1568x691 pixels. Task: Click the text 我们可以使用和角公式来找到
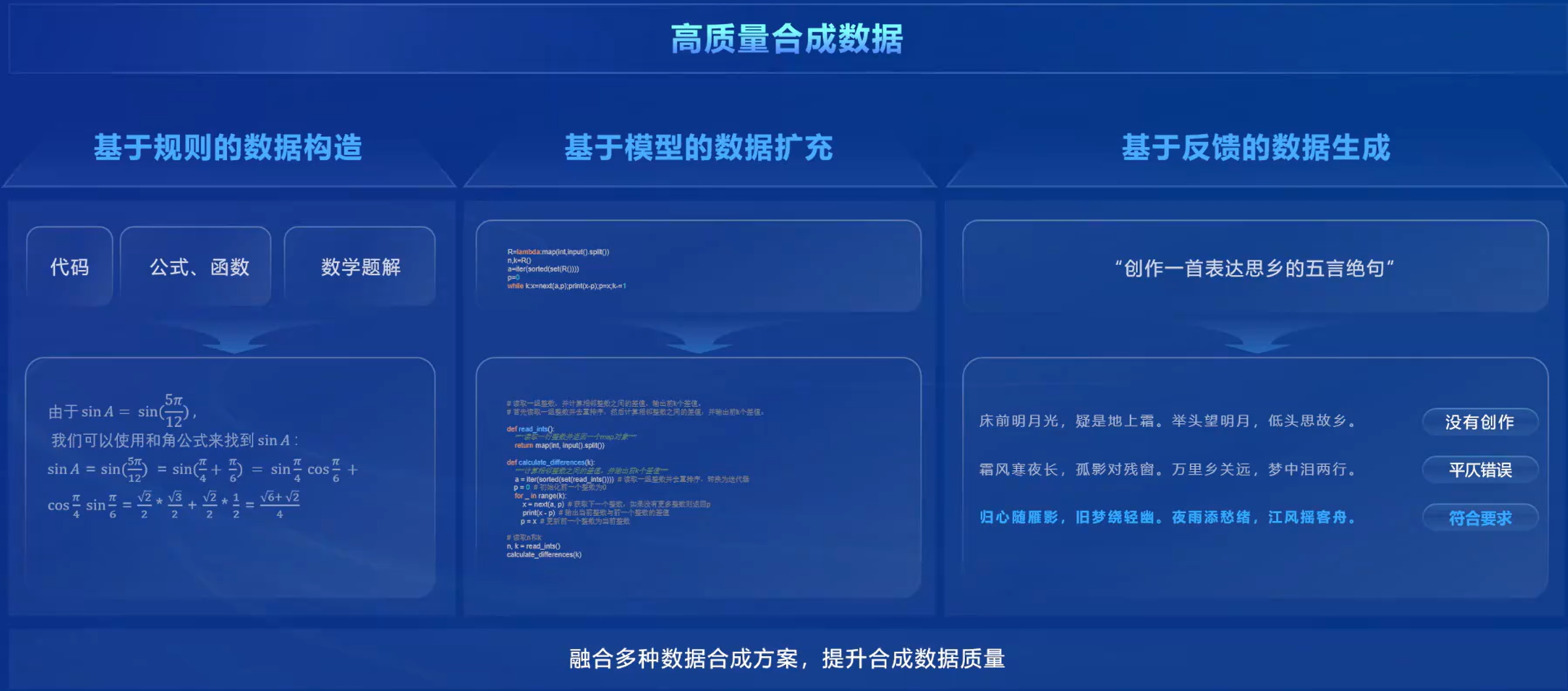click(x=175, y=440)
